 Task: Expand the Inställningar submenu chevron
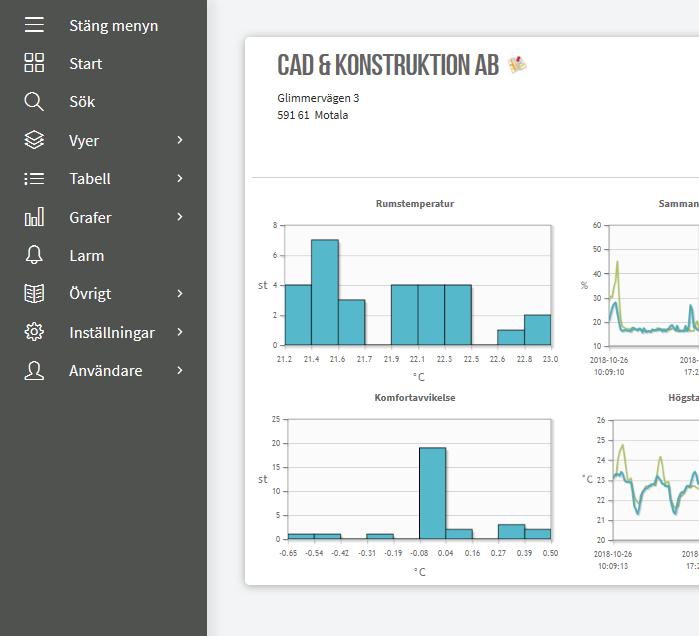(180, 332)
